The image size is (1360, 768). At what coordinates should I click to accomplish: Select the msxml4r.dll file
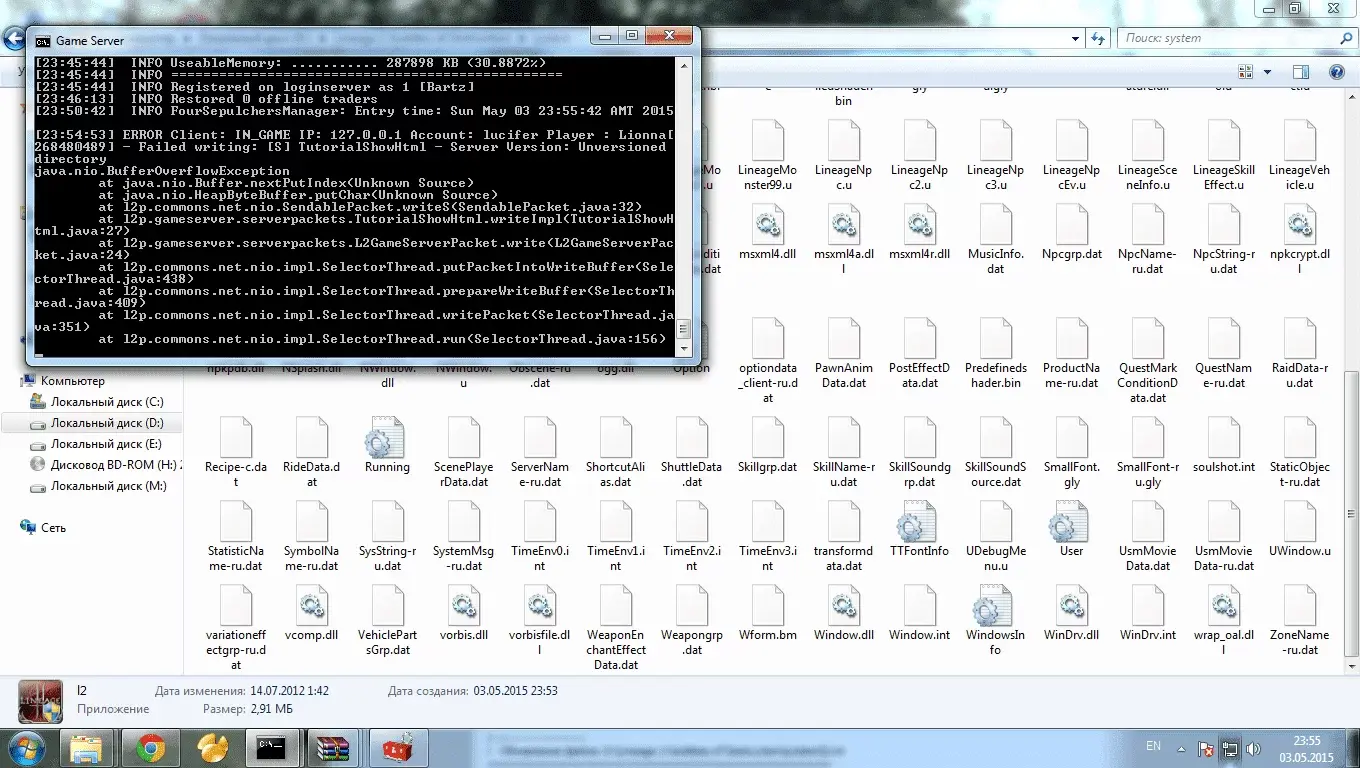(919, 226)
